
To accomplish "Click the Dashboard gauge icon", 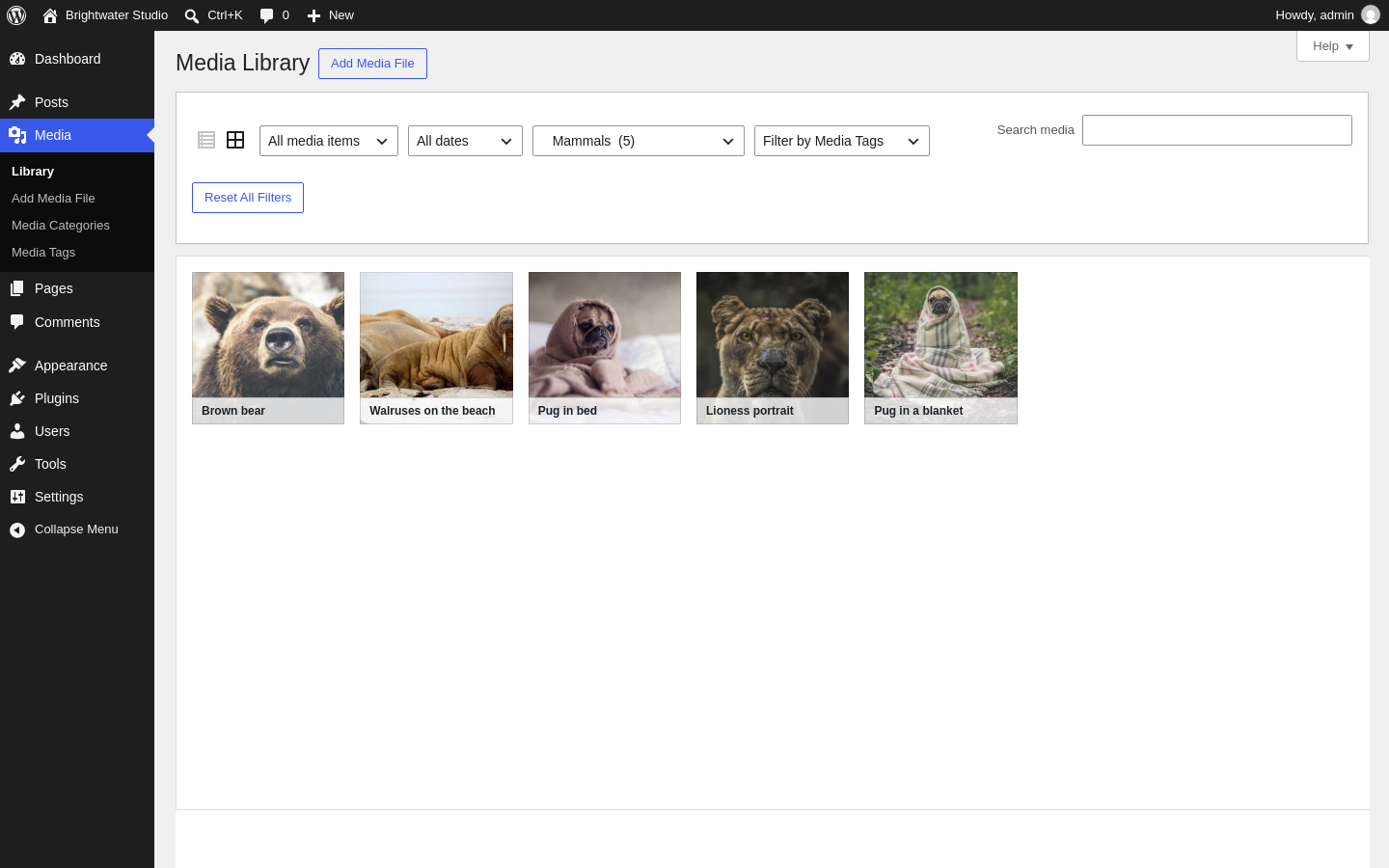I will pyautogui.click(x=17, y=59).
